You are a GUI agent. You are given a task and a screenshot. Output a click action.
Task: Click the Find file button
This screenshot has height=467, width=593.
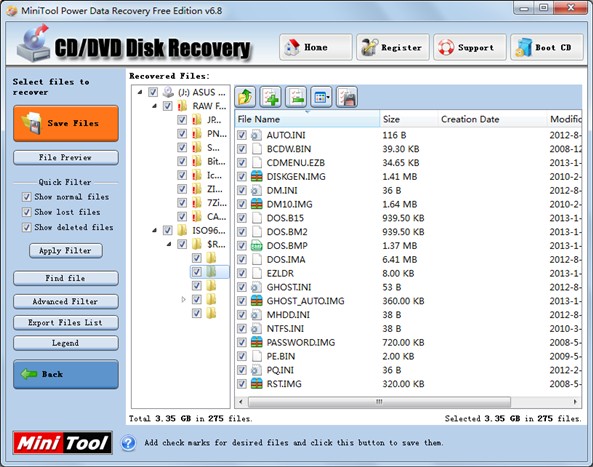pos(66,278)
